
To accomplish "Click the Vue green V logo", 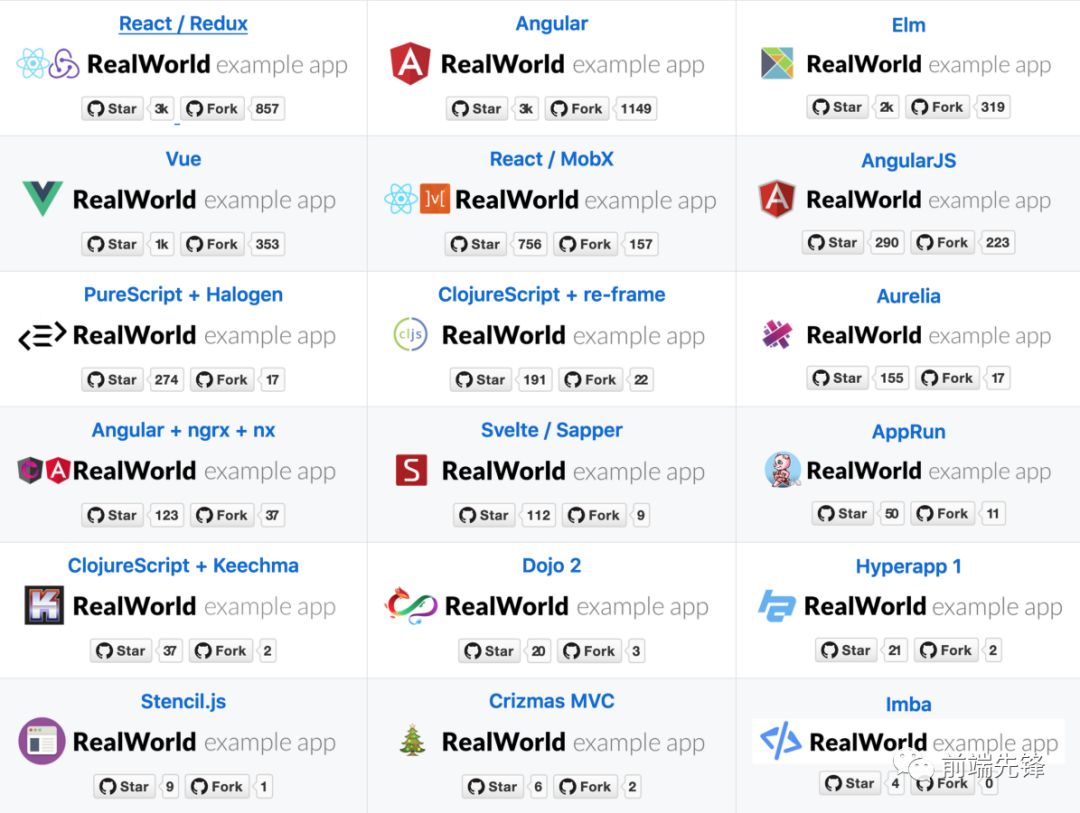I will (x=43, y=198).
